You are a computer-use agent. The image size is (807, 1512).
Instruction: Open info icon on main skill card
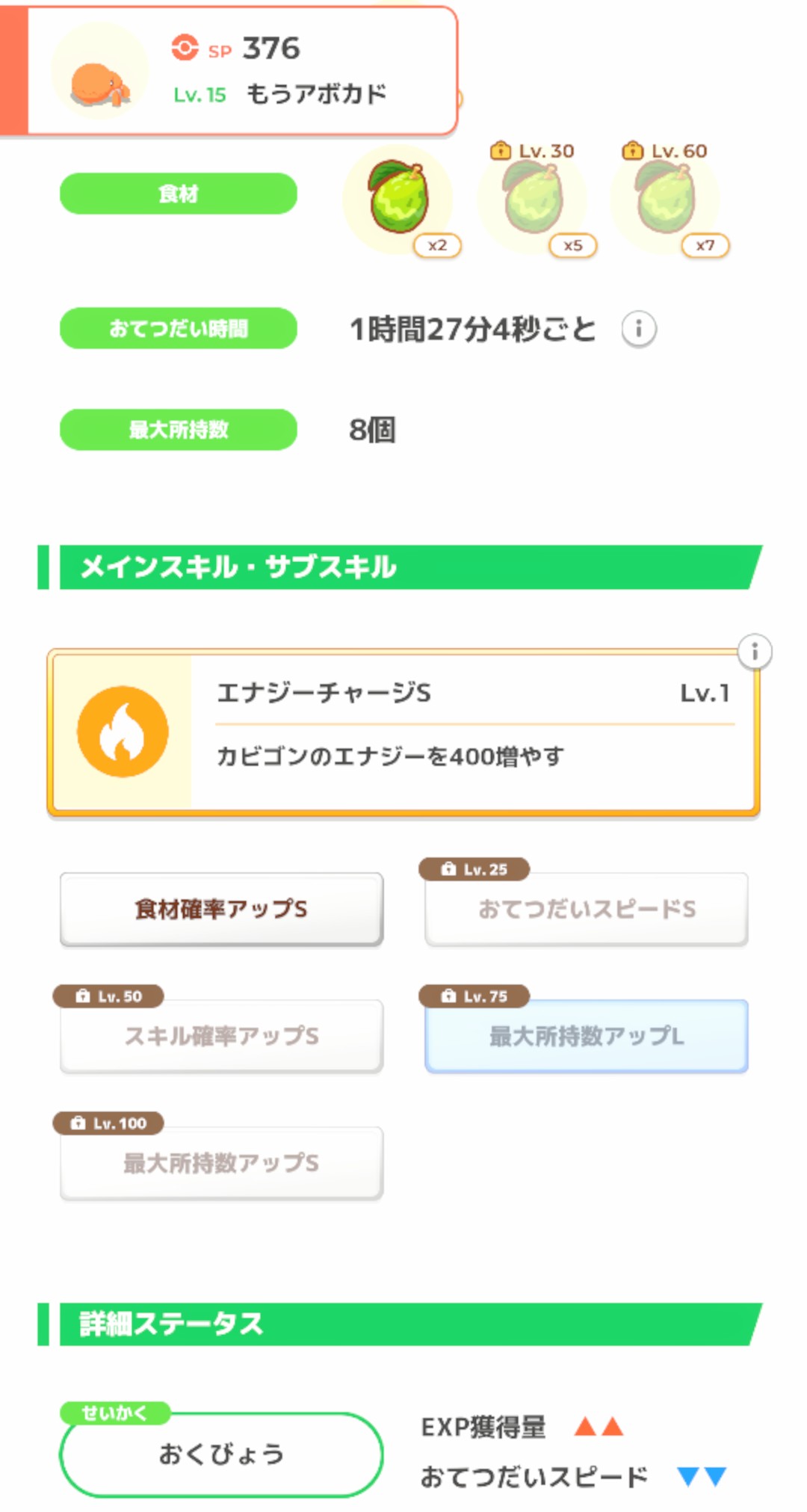pyautogui.click(x=755, y=652)
